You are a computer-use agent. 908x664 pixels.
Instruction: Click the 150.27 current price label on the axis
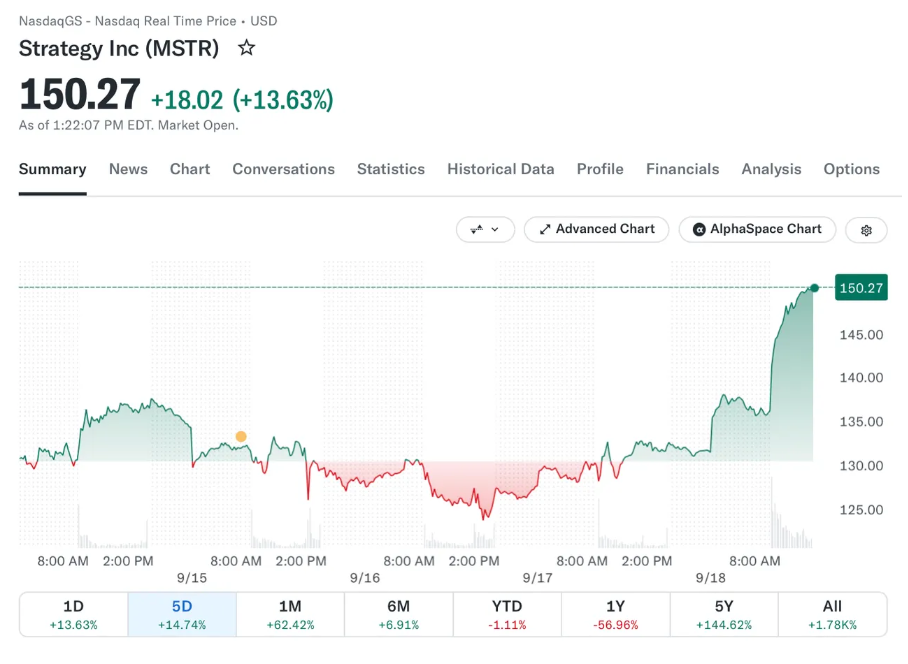861,288
